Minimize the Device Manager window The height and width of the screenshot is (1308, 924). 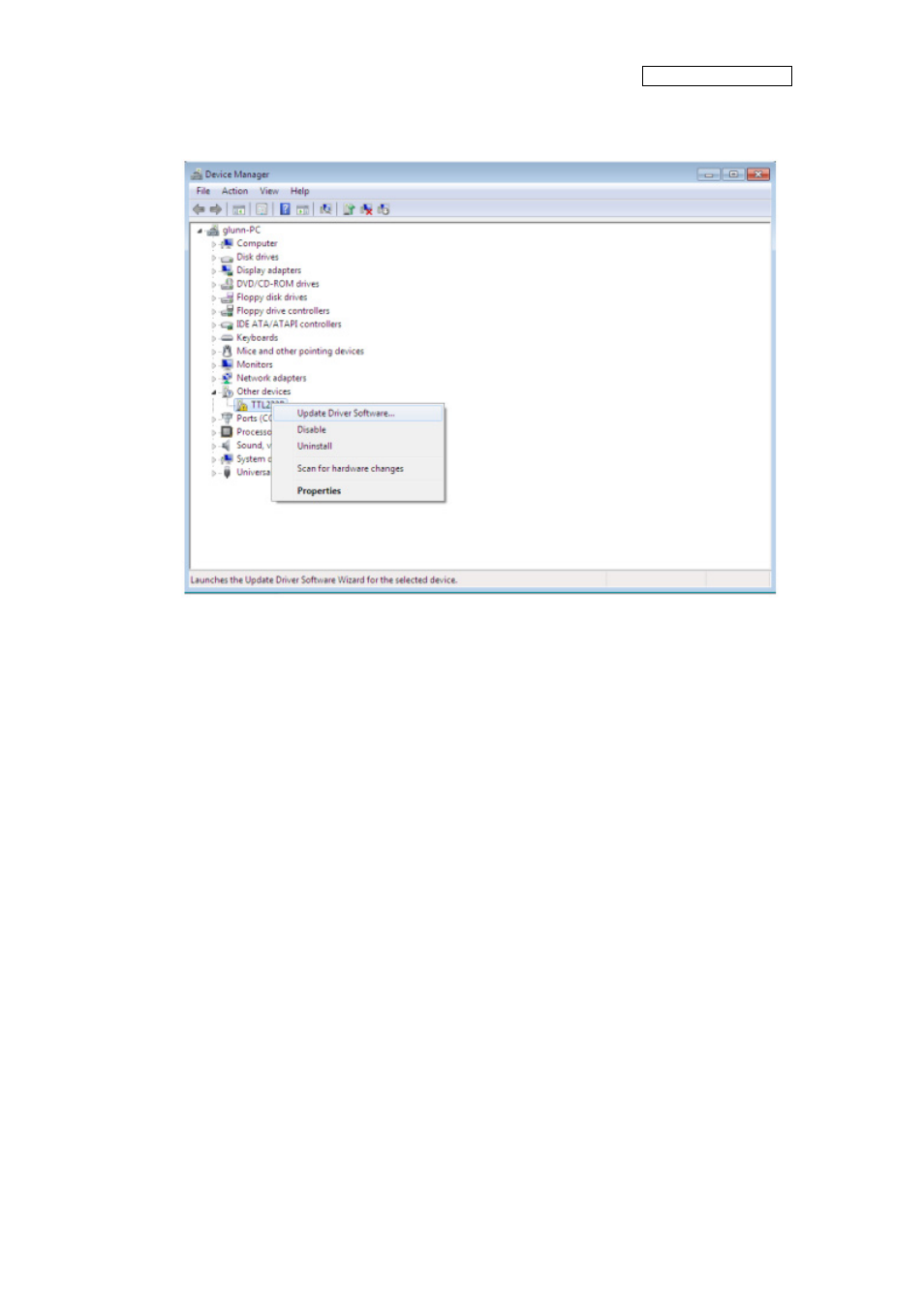click(x=710, y=174)
